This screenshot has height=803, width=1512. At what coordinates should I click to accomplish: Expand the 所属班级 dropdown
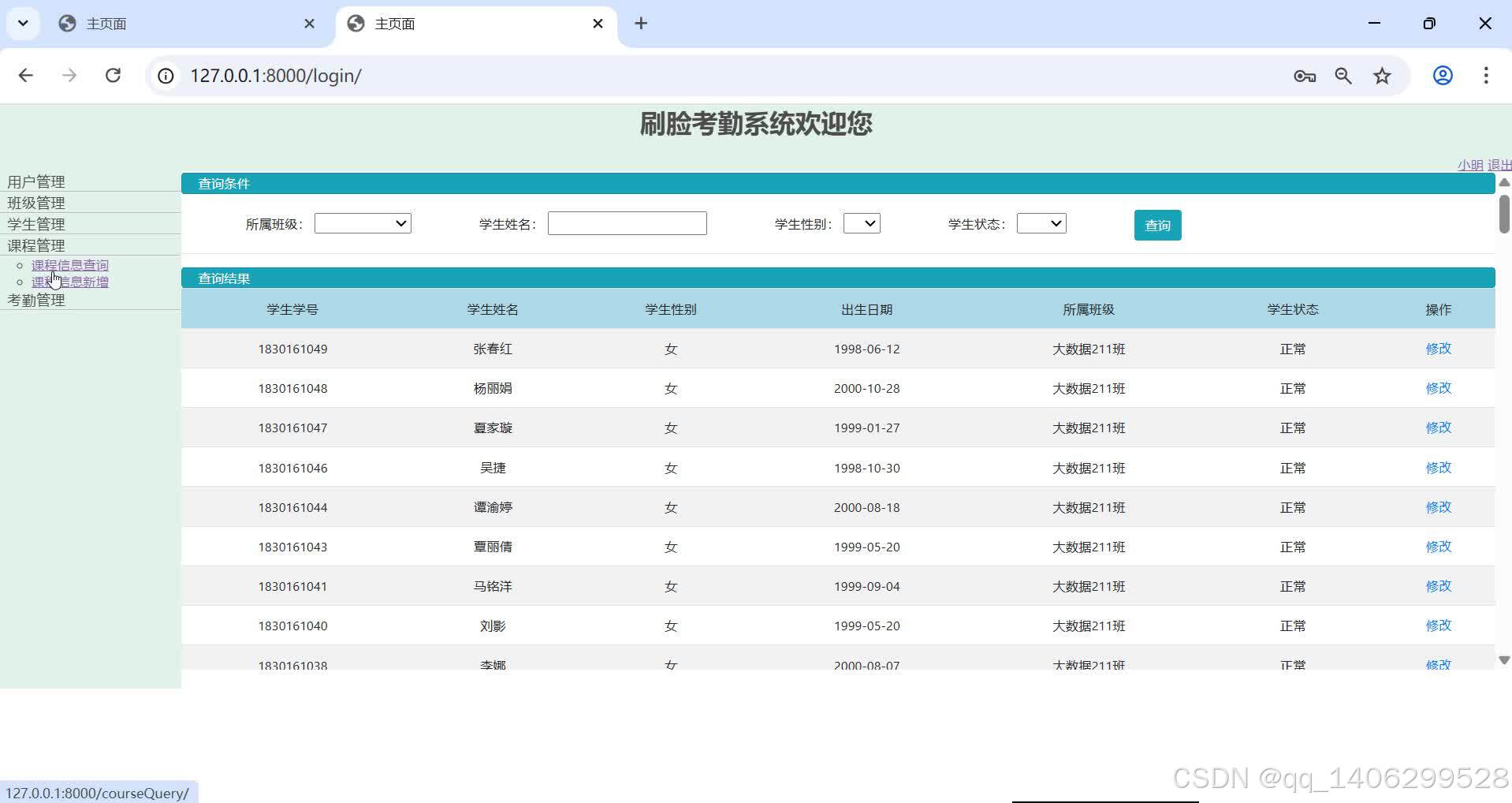[363, 224]
